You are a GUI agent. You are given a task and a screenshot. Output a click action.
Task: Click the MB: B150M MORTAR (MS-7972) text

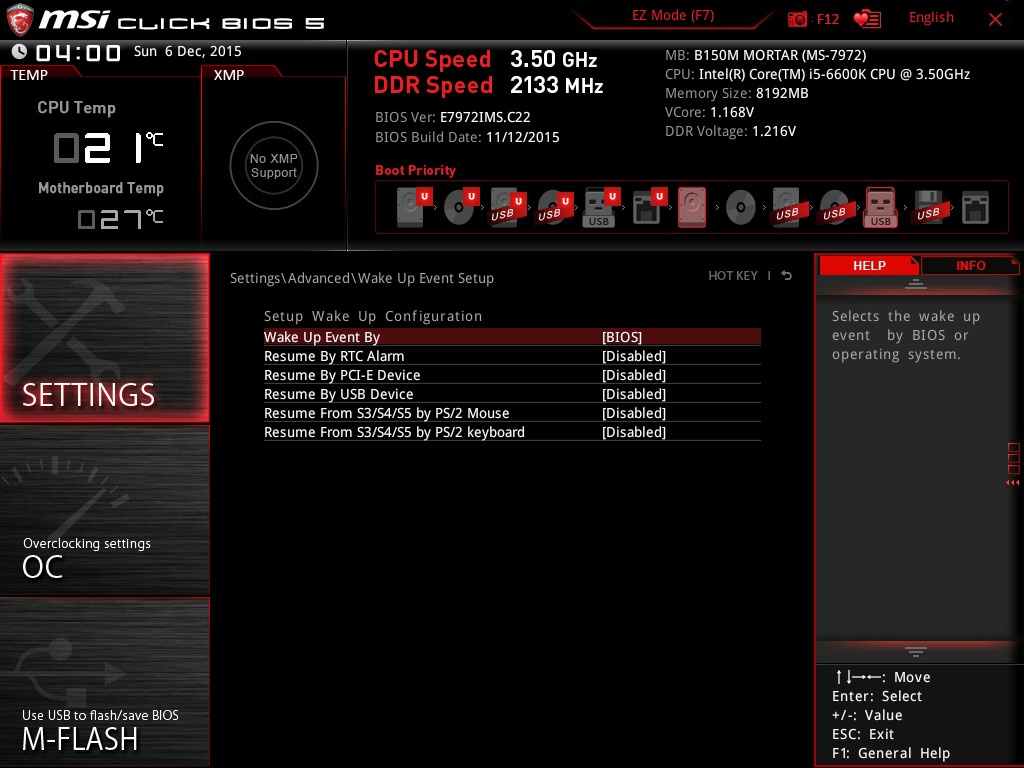pos(765,56)
